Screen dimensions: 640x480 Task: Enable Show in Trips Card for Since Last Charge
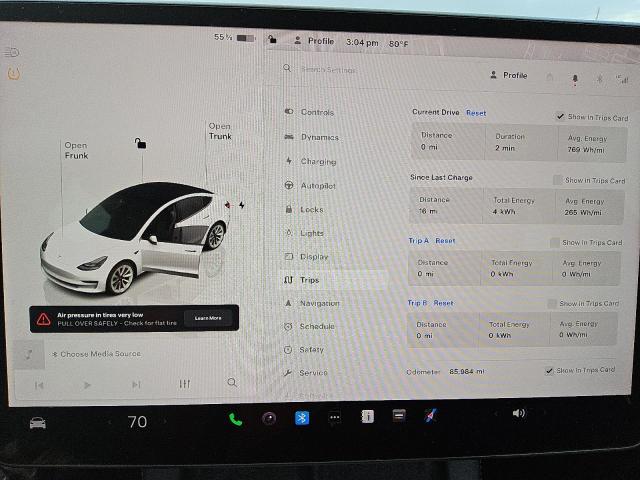558,180
